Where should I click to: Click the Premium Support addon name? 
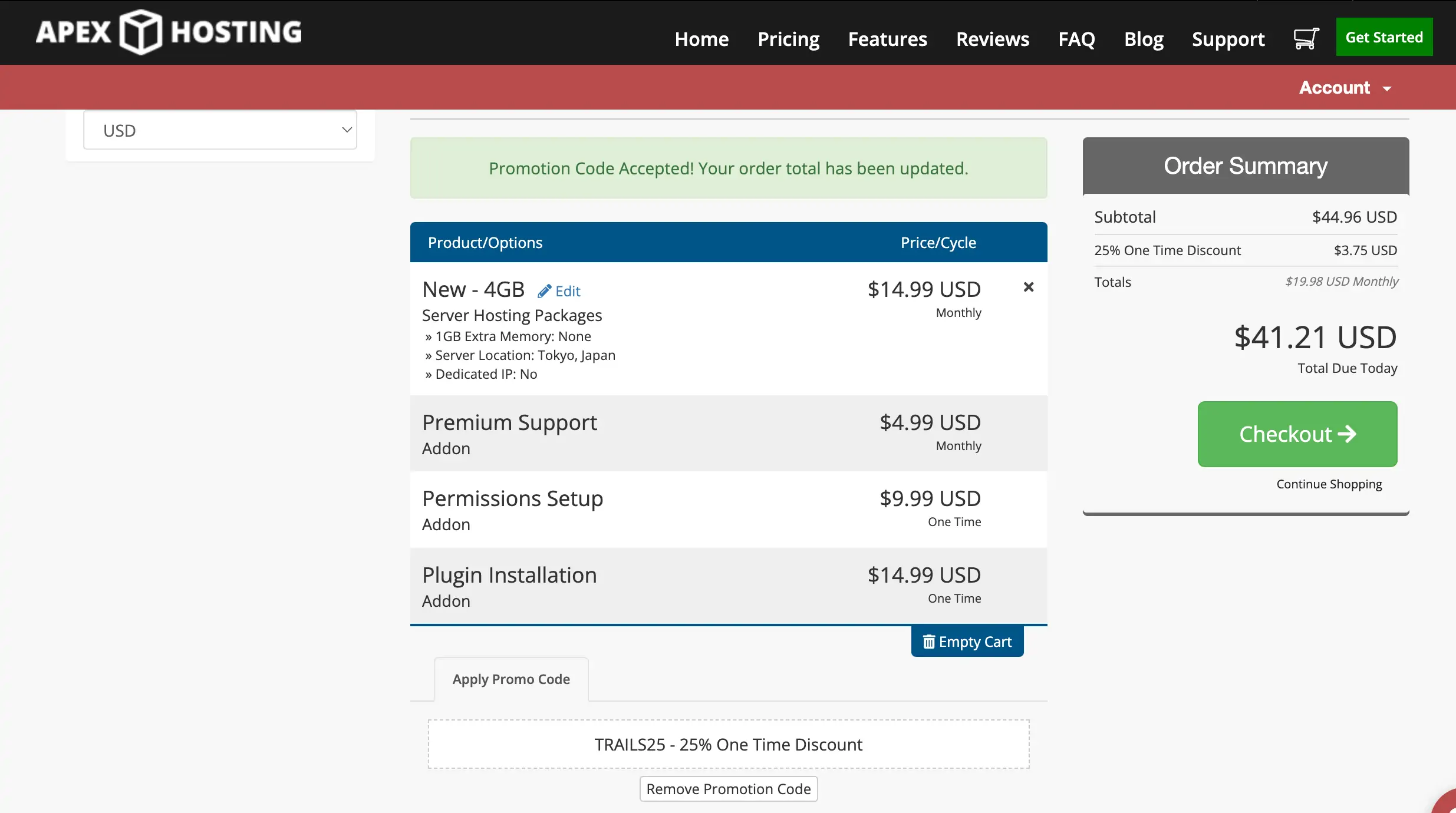(509, 422)
